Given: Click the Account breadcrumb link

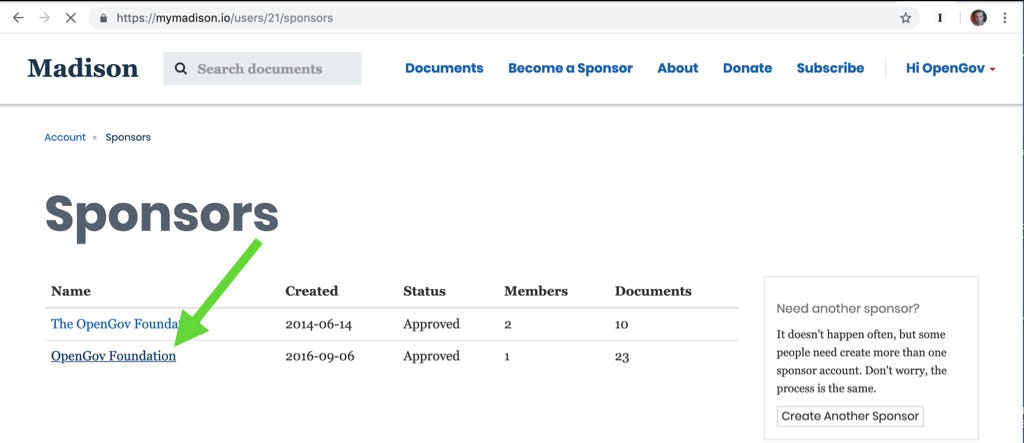Looking at the screenshot, I should tap(65, 137).
